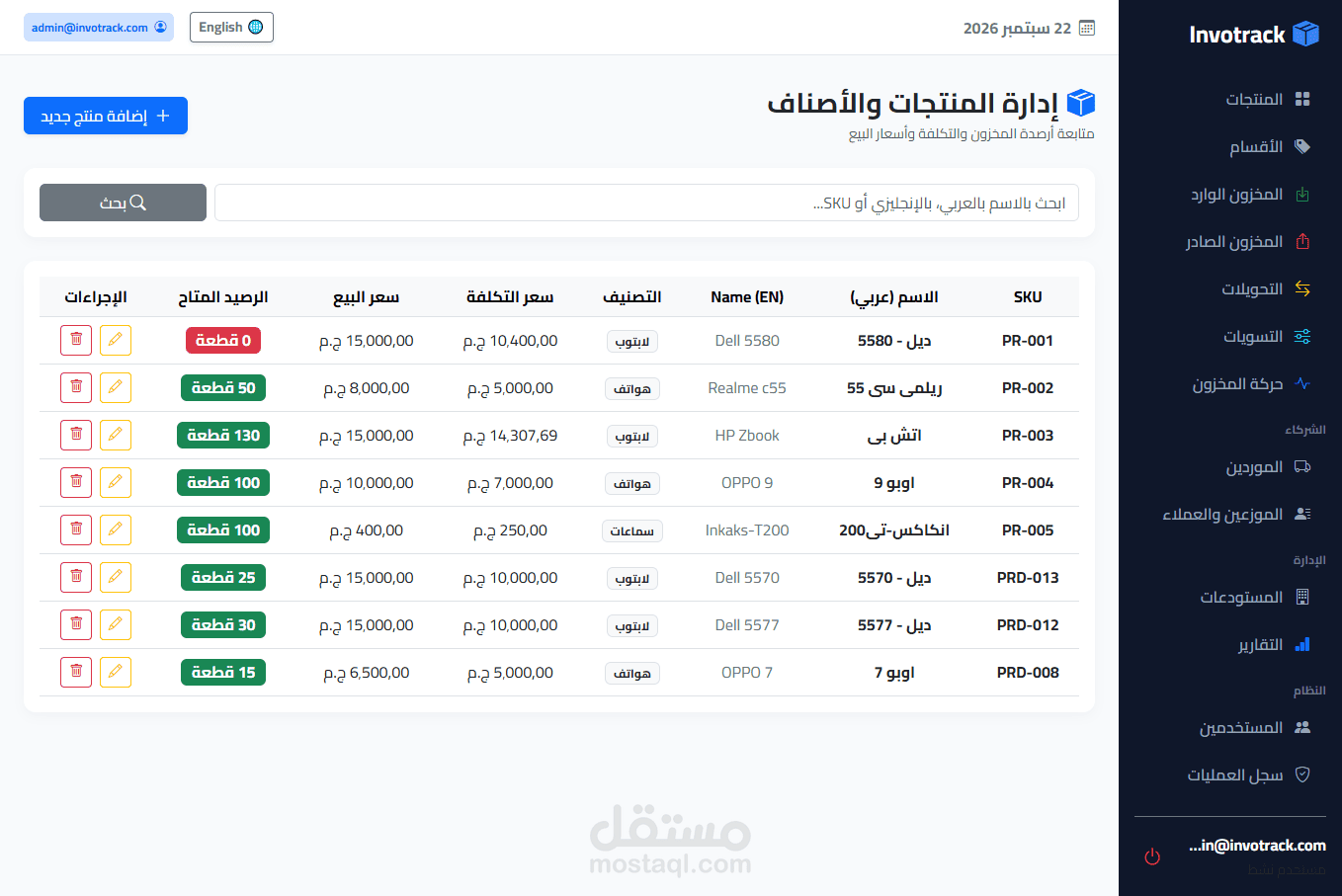Viewport: 1342px width, 896px height.
Task: Click the admin@invotrack.com user badge
Action: [99, 27]
